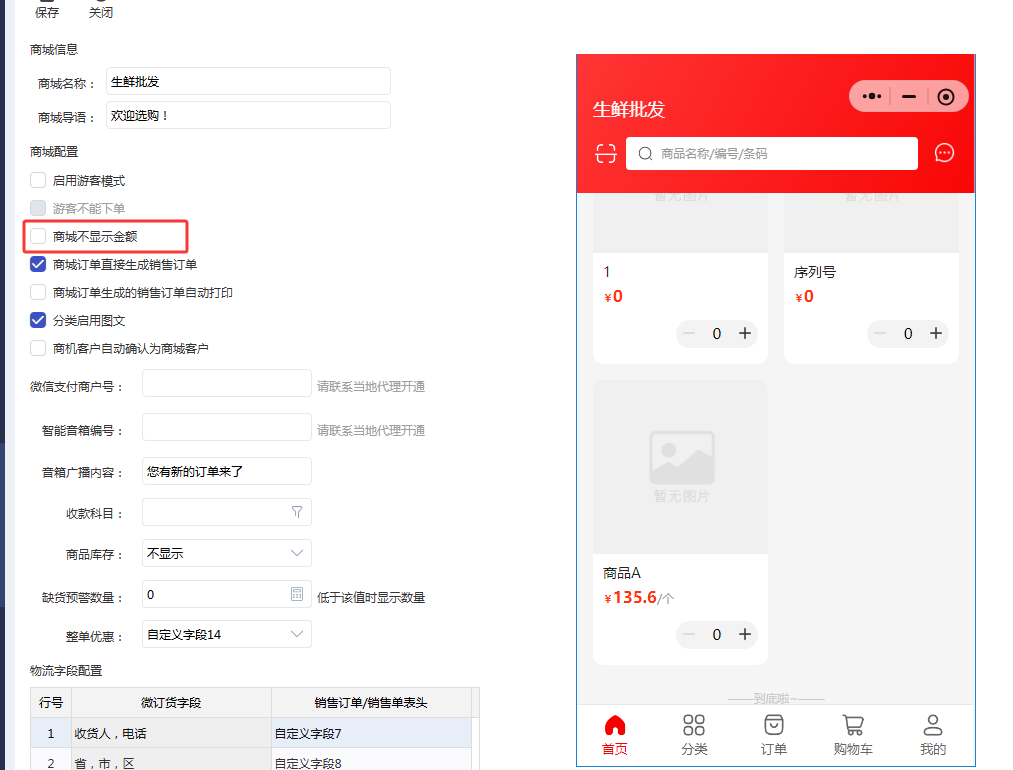Click the mini program target close icon
Image resolution: width=1013 pixels, height=770 pixels.
[x=946, y=96]
